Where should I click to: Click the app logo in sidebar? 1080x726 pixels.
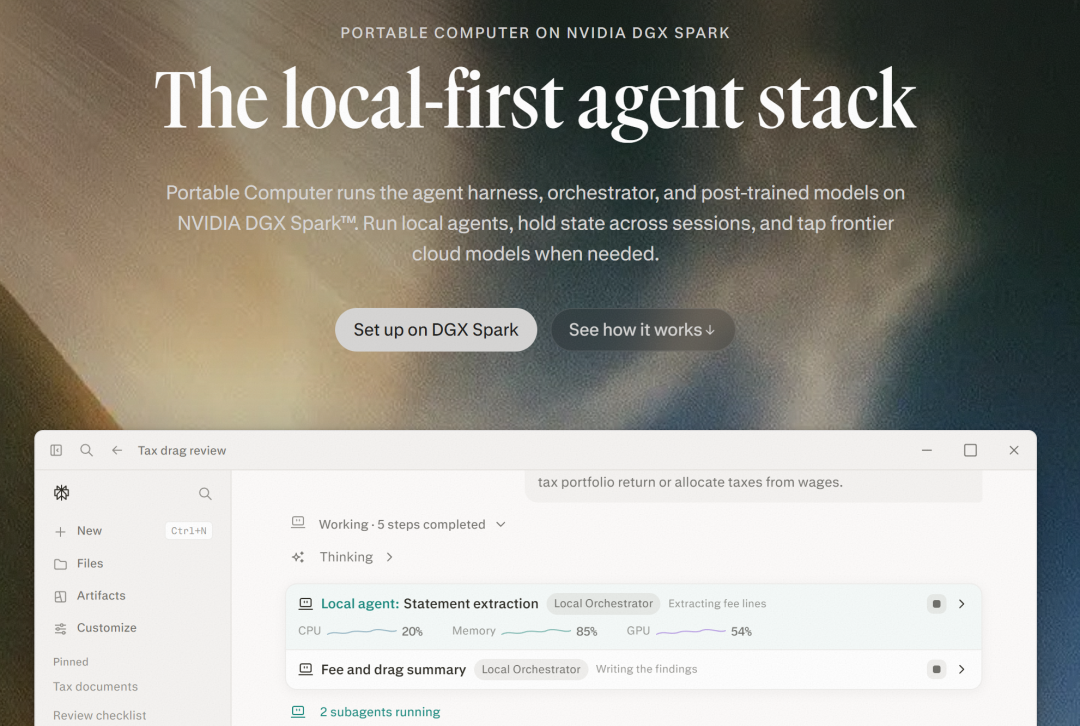tap(61, 493)
